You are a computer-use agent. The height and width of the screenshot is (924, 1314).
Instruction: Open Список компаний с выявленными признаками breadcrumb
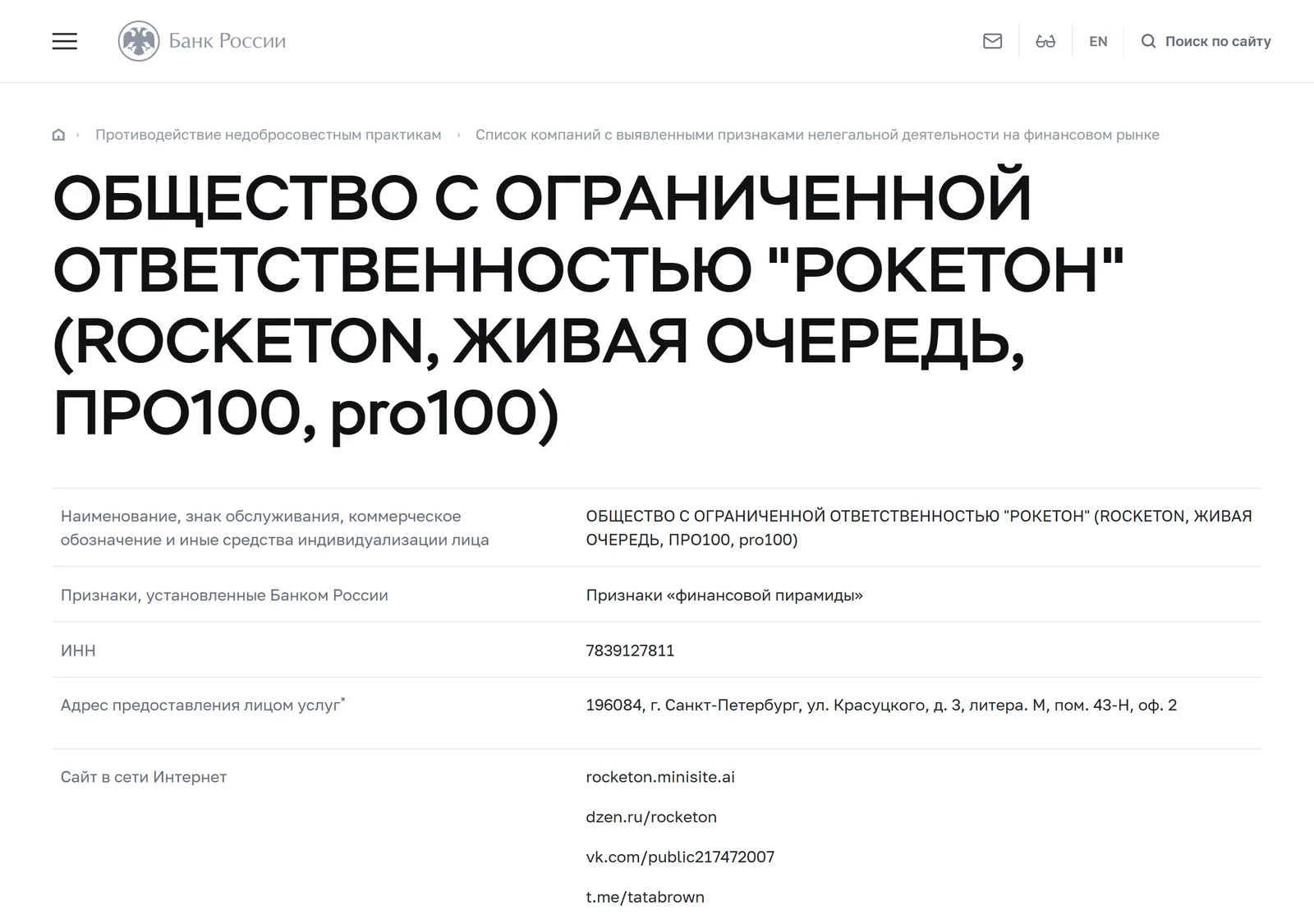click(817, 135)
